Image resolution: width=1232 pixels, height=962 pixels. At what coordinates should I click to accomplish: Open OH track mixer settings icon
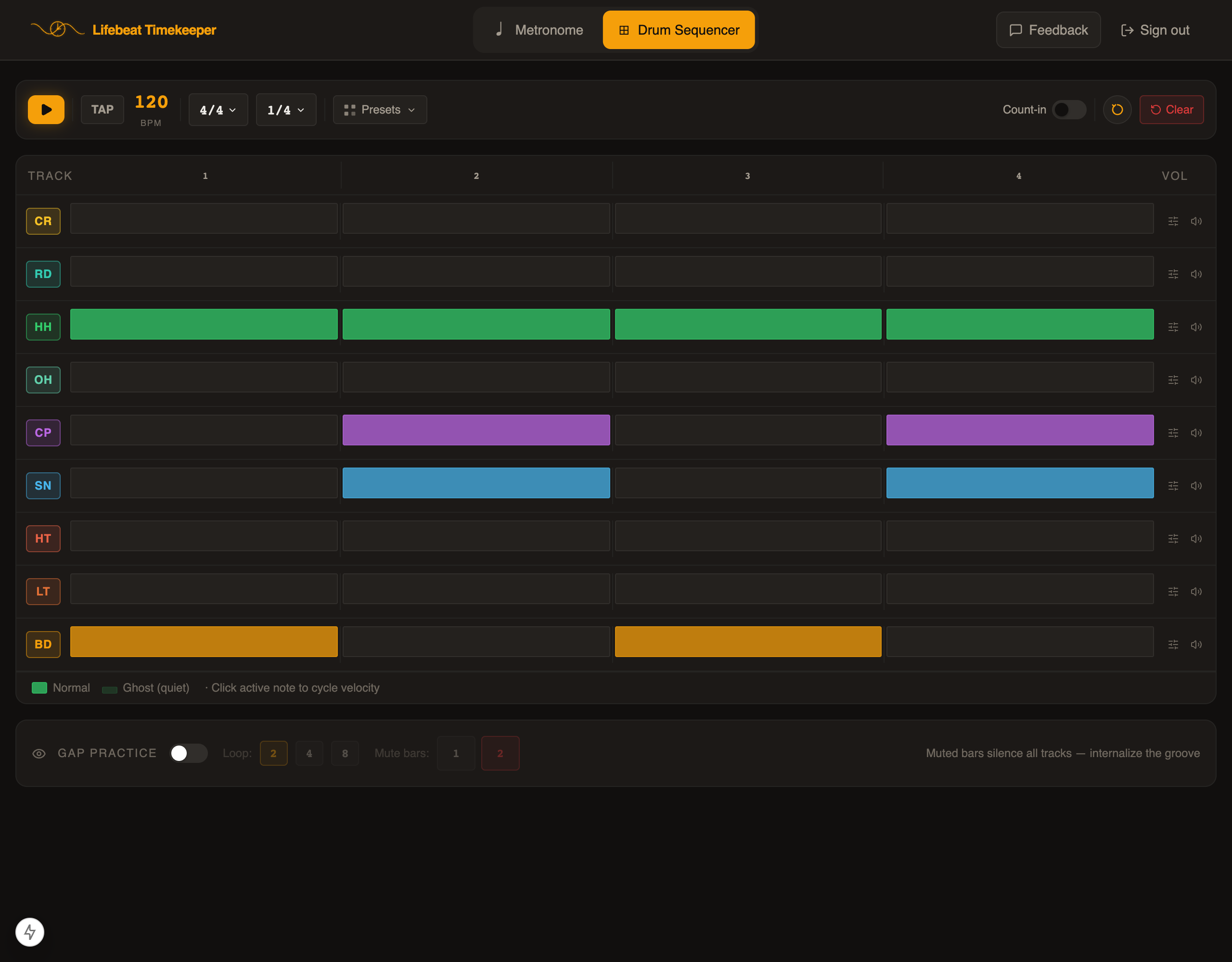(x=1173, y=380)
